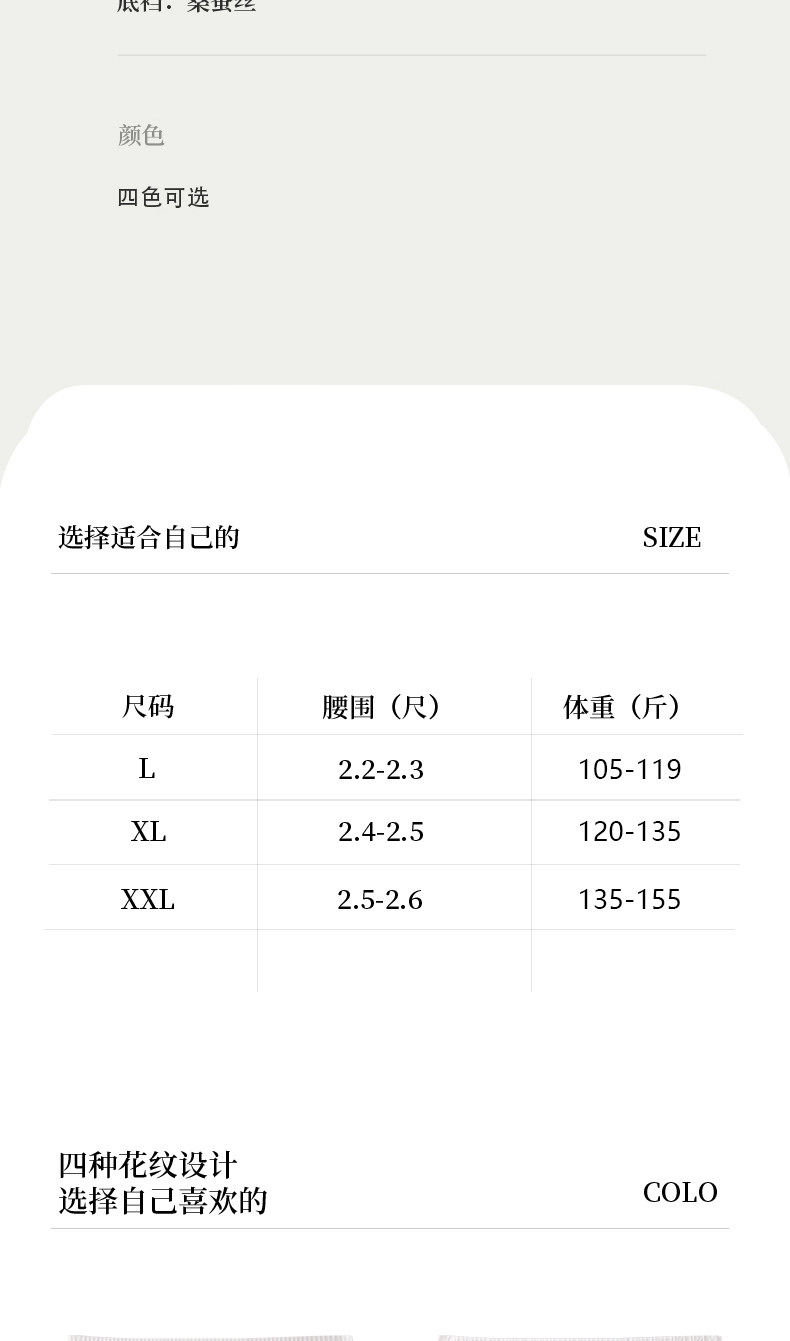Screen dimensions: 790x1341
Task: Click the 选择适合自己的 heading
Action: [149, 537]
